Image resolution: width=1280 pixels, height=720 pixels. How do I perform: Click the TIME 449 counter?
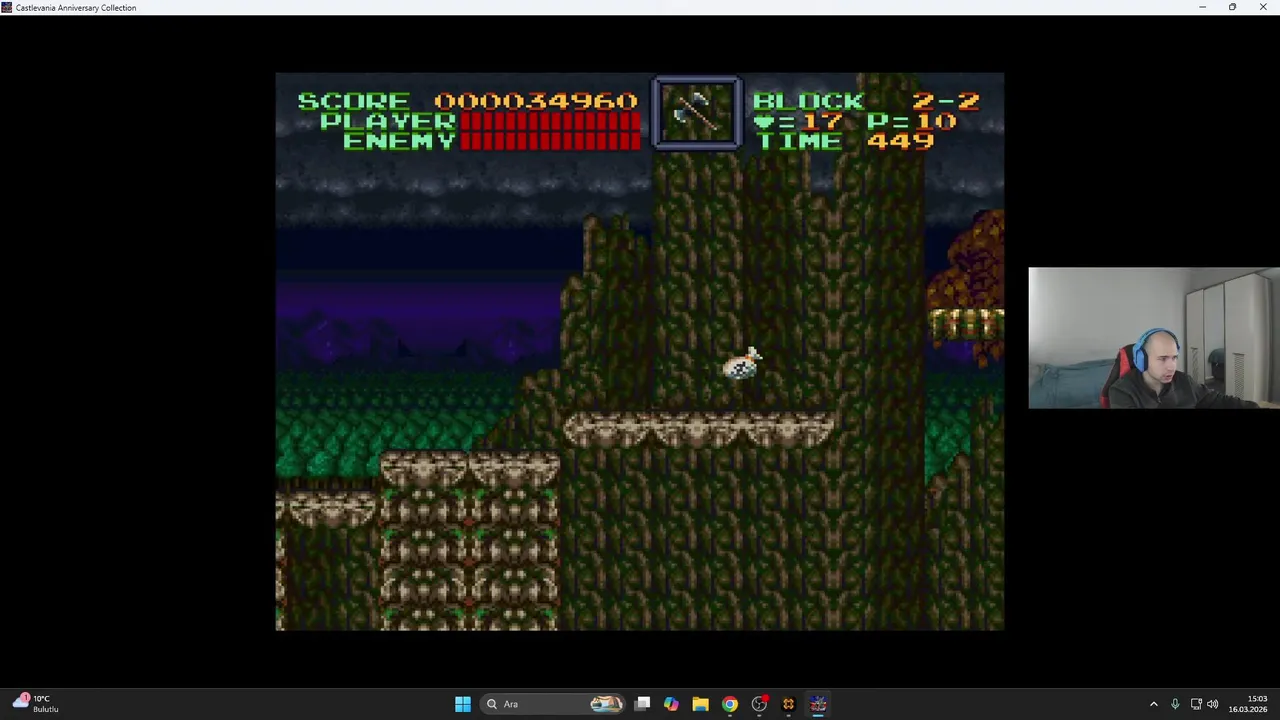pyautogui.click(x=844, y=141)
